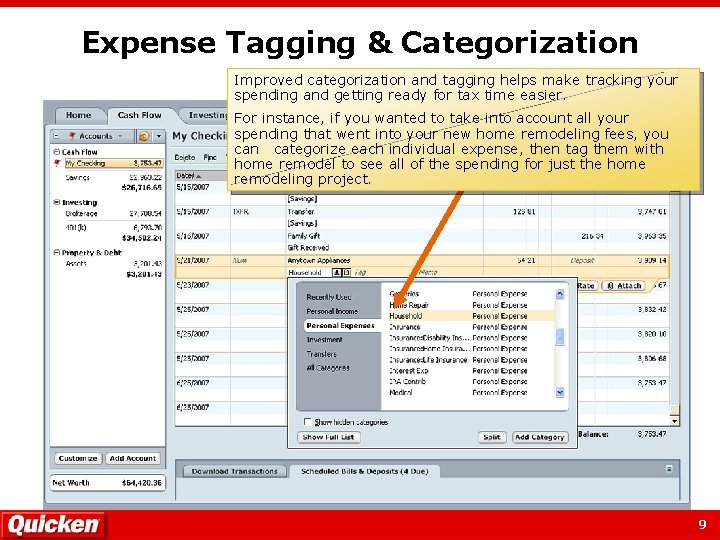Image resolution: width=720 pixels, height=540 pixels.
Task: Select Recently Used category group
Action: click(x=329, y=297)
